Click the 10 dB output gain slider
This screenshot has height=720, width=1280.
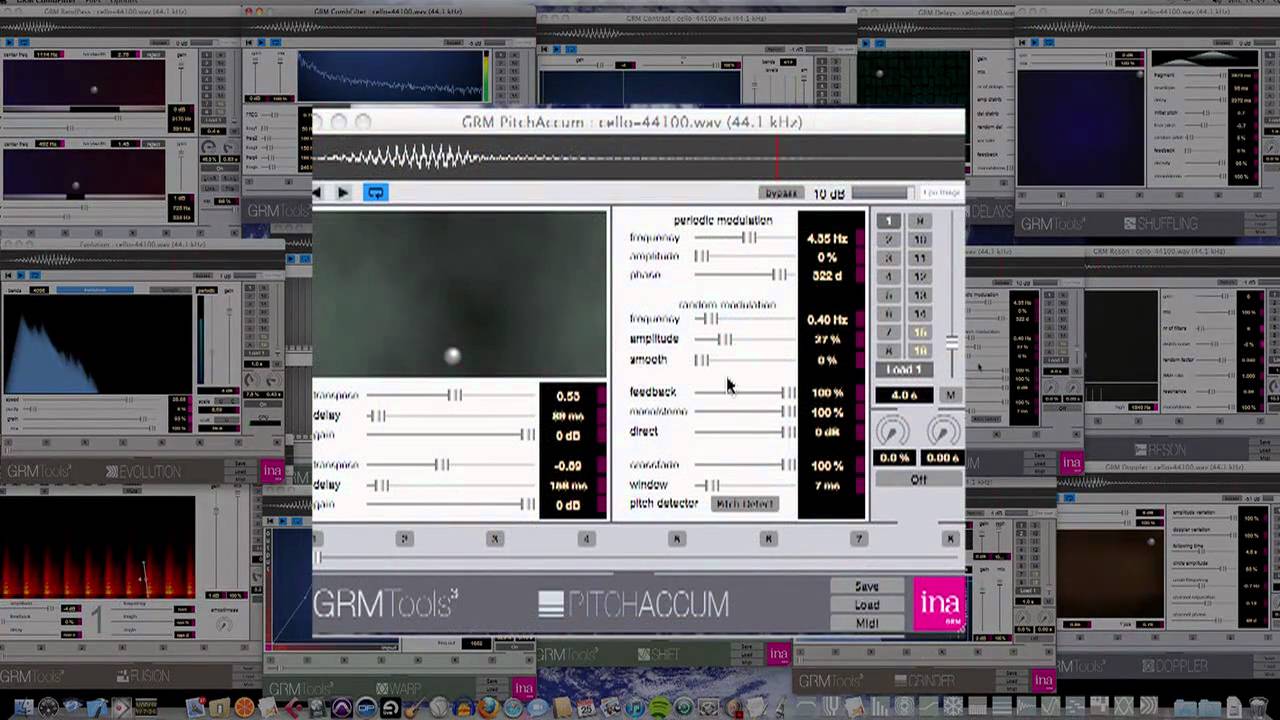[881, 193]
